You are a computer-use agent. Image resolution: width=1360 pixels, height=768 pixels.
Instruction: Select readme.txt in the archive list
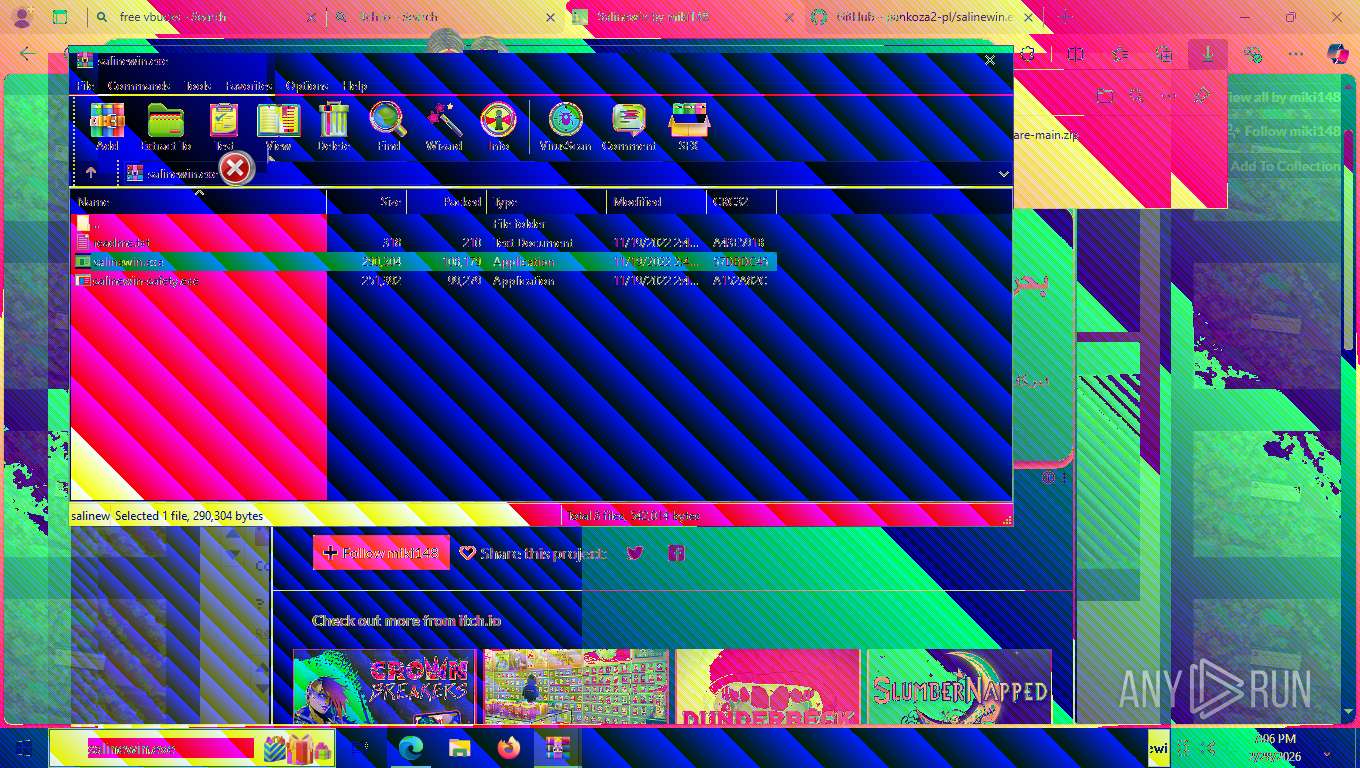pyautogui.click(x=424, y=243)
